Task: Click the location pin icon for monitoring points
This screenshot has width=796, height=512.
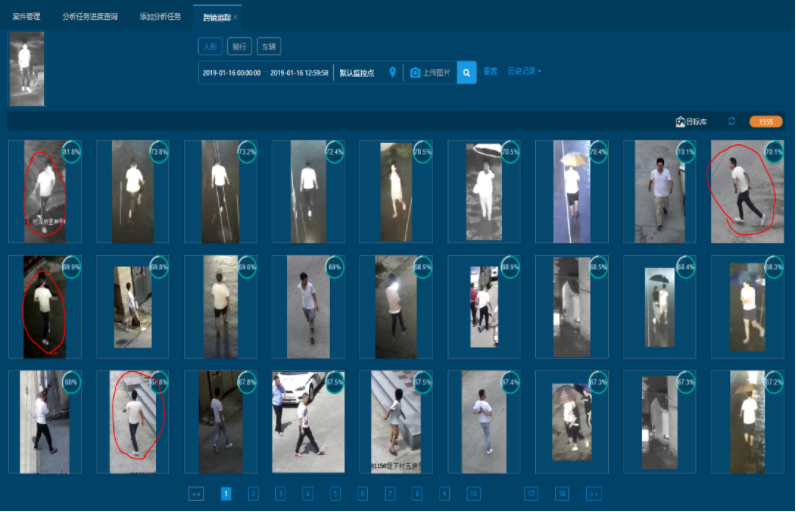Action: tap(393, 73)
